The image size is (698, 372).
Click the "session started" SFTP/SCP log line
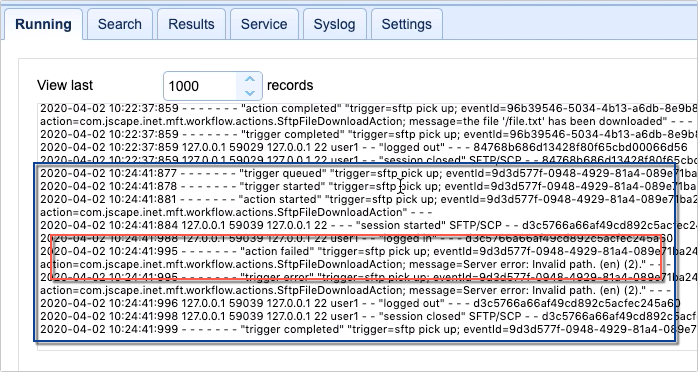pos(369,225)
